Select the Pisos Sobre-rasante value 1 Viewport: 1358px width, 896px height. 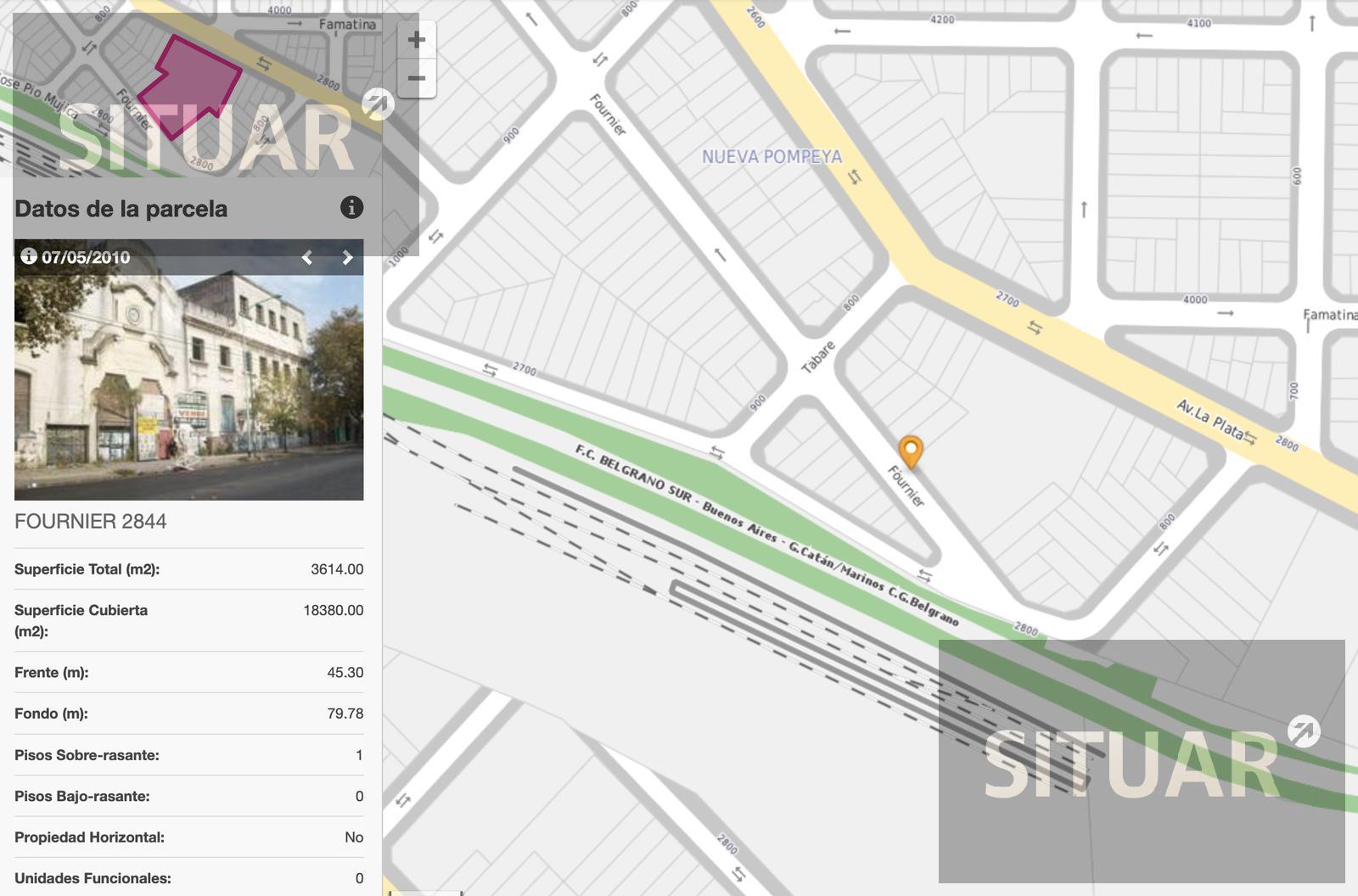359,755
